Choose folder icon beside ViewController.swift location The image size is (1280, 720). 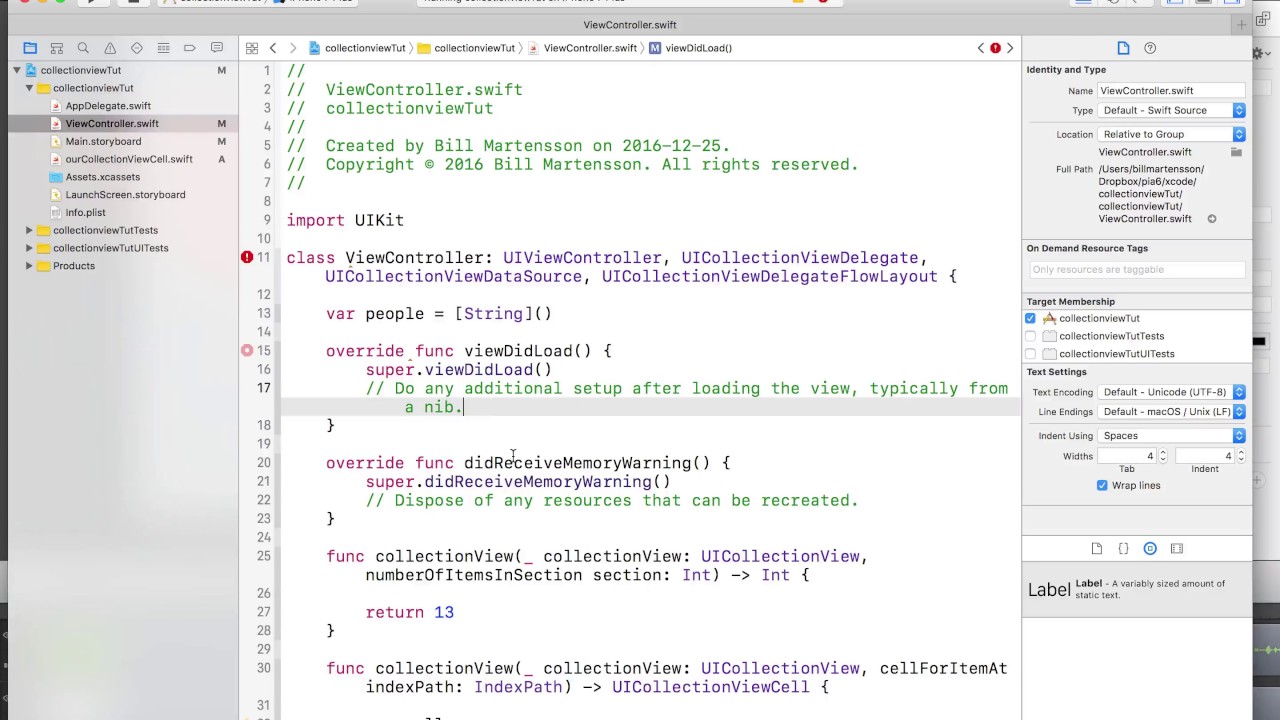tap(1236, 152)
